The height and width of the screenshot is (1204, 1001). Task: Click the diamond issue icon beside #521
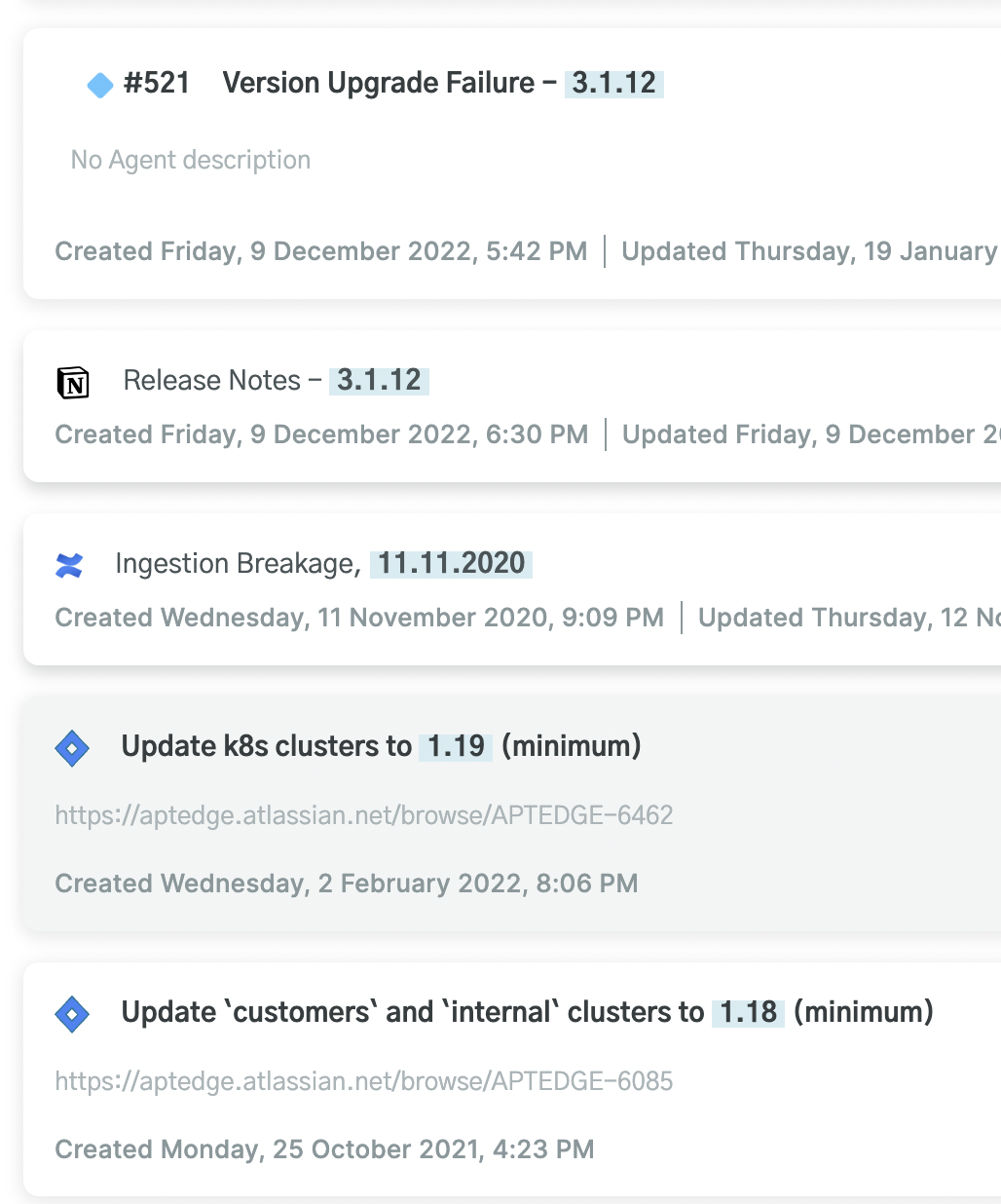pyautogui.click(x=99, y=85)
